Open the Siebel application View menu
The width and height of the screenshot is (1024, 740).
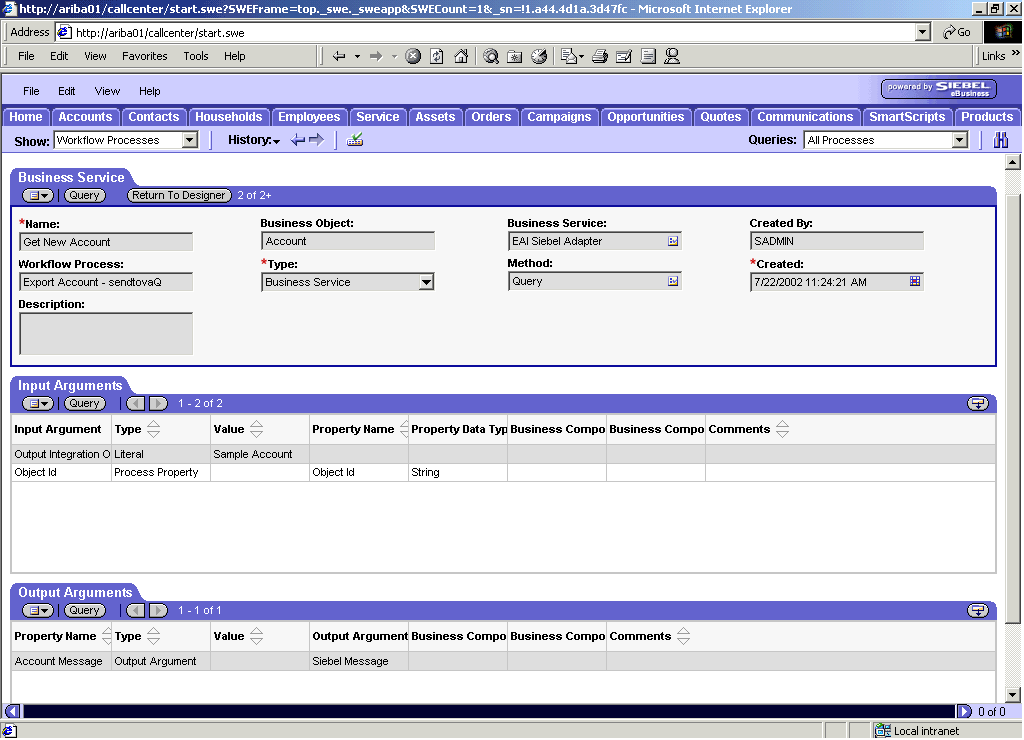coord(107,91)
